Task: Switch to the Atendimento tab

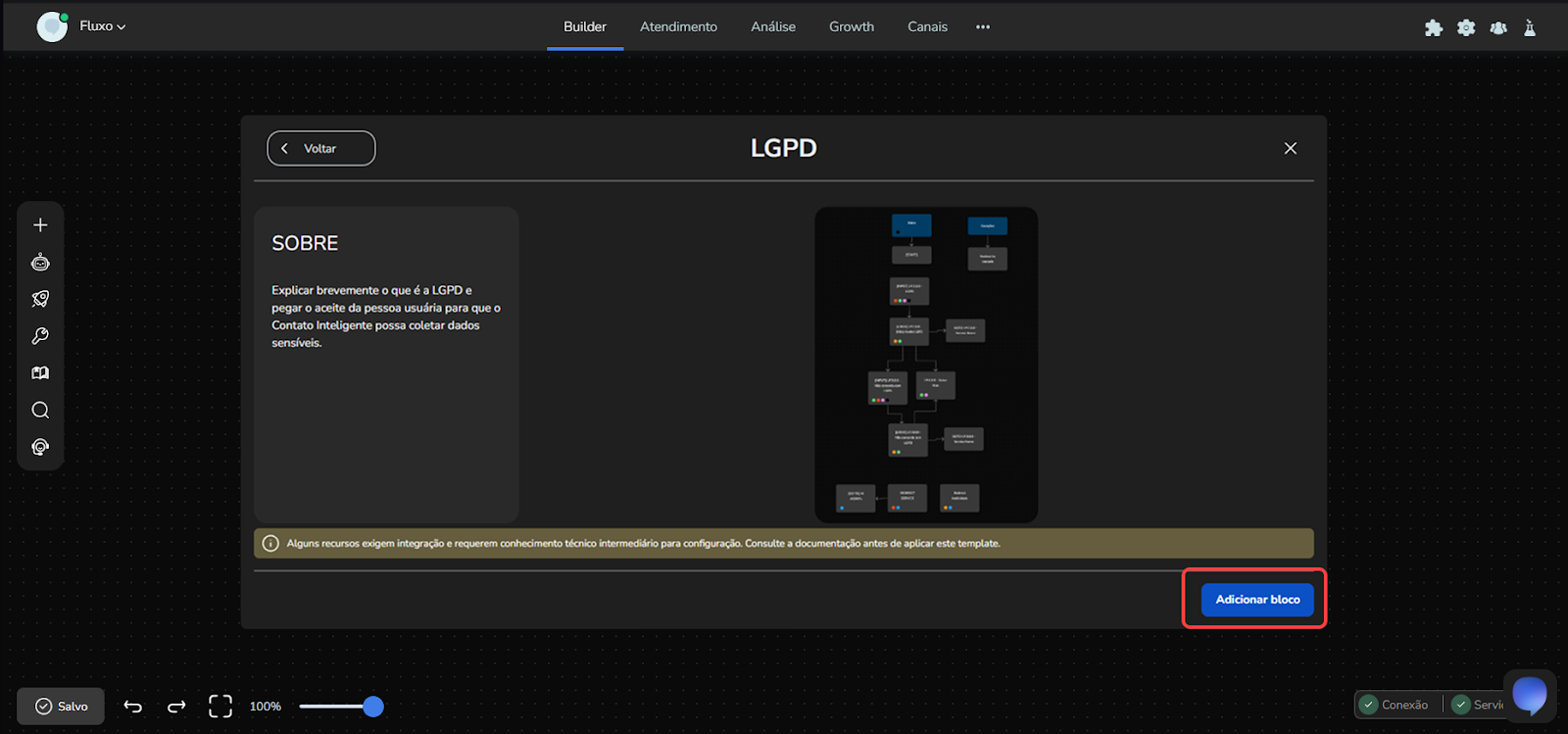Action: tap(678, 26)
